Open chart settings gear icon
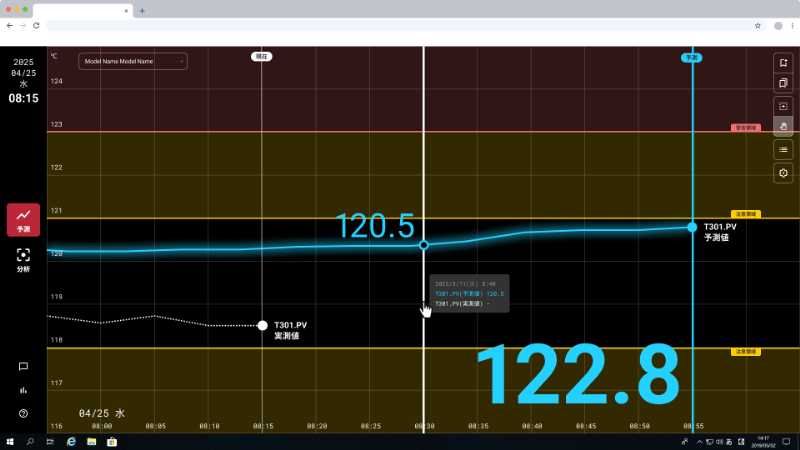 point(784,173)
